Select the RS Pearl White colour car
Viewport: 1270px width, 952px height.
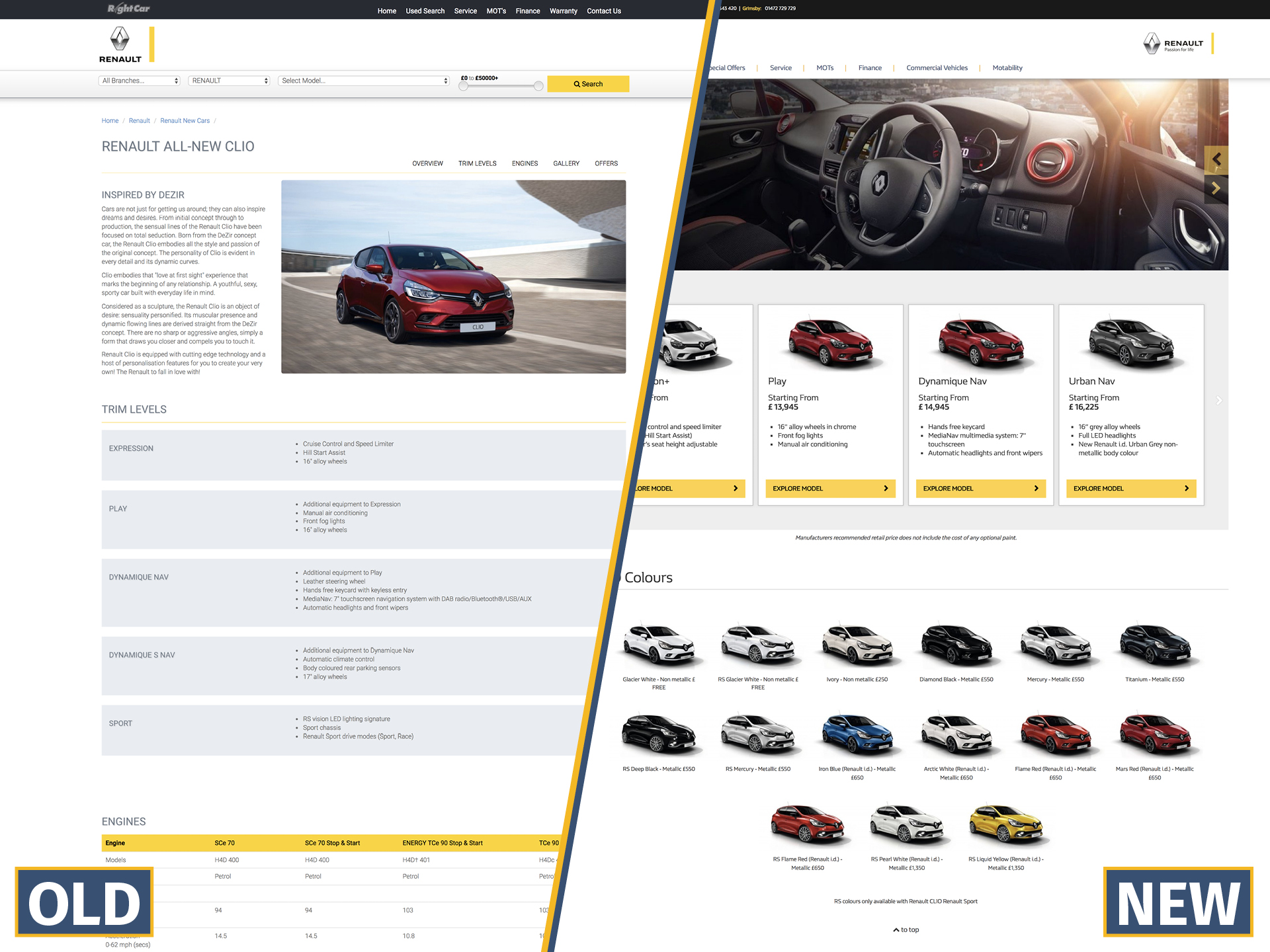pyautogui.click(x=907, y=824)
